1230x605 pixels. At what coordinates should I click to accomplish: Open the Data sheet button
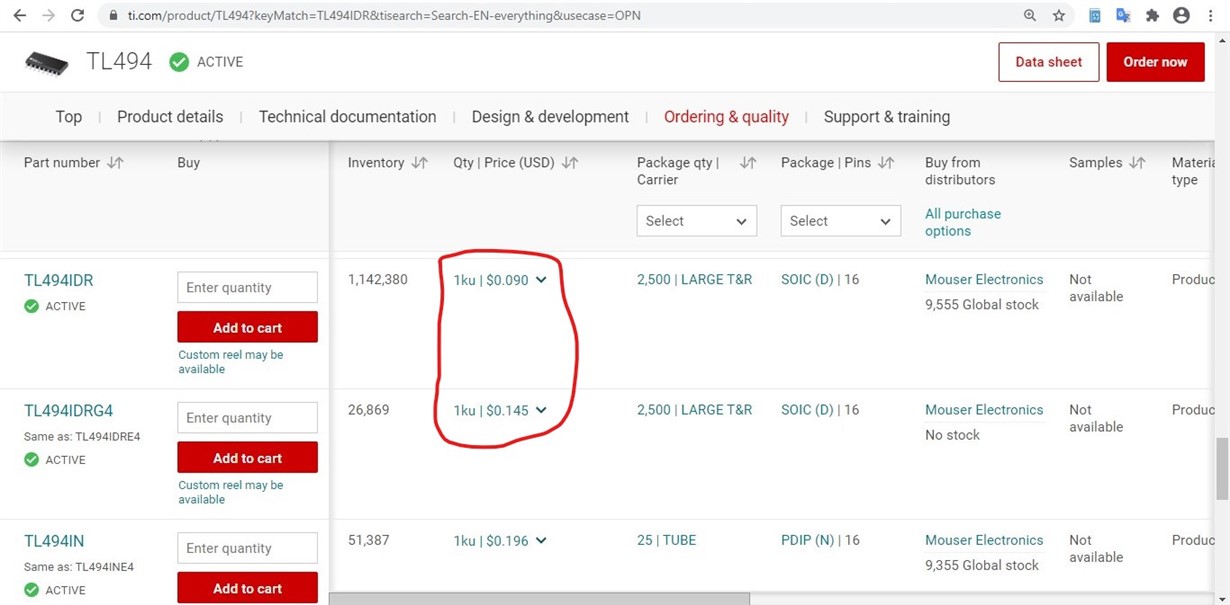click(x=1049, y=62)
